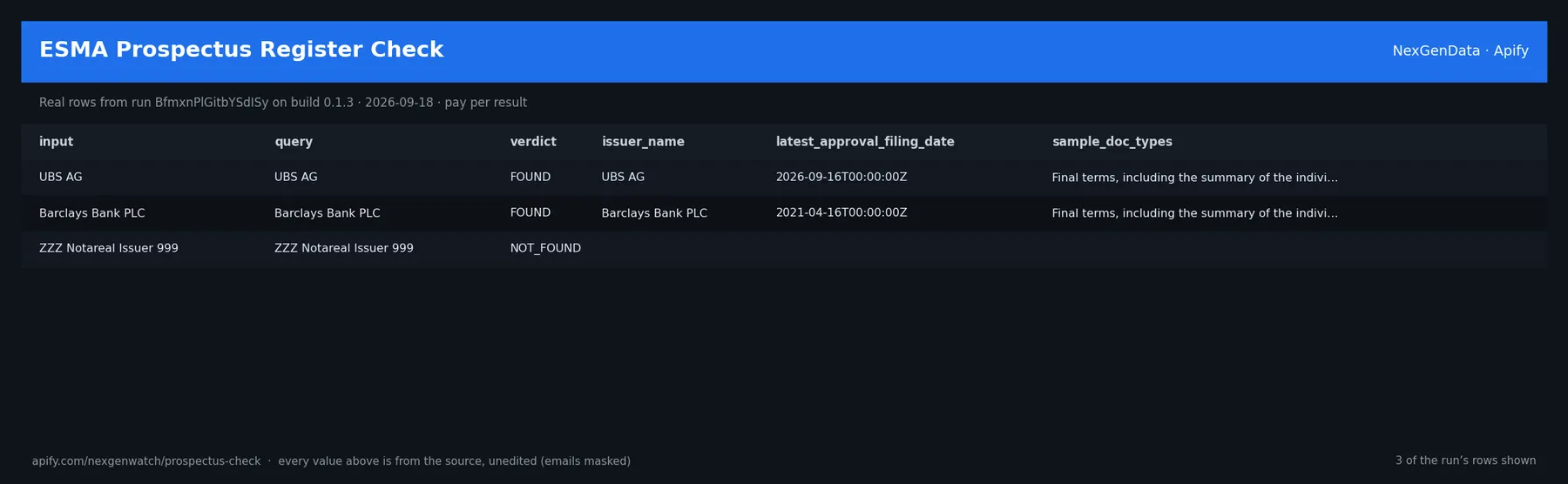Select Barclays Bank PLC in issuer_name column
1568x484 pixels.
[x=654, y=213]
